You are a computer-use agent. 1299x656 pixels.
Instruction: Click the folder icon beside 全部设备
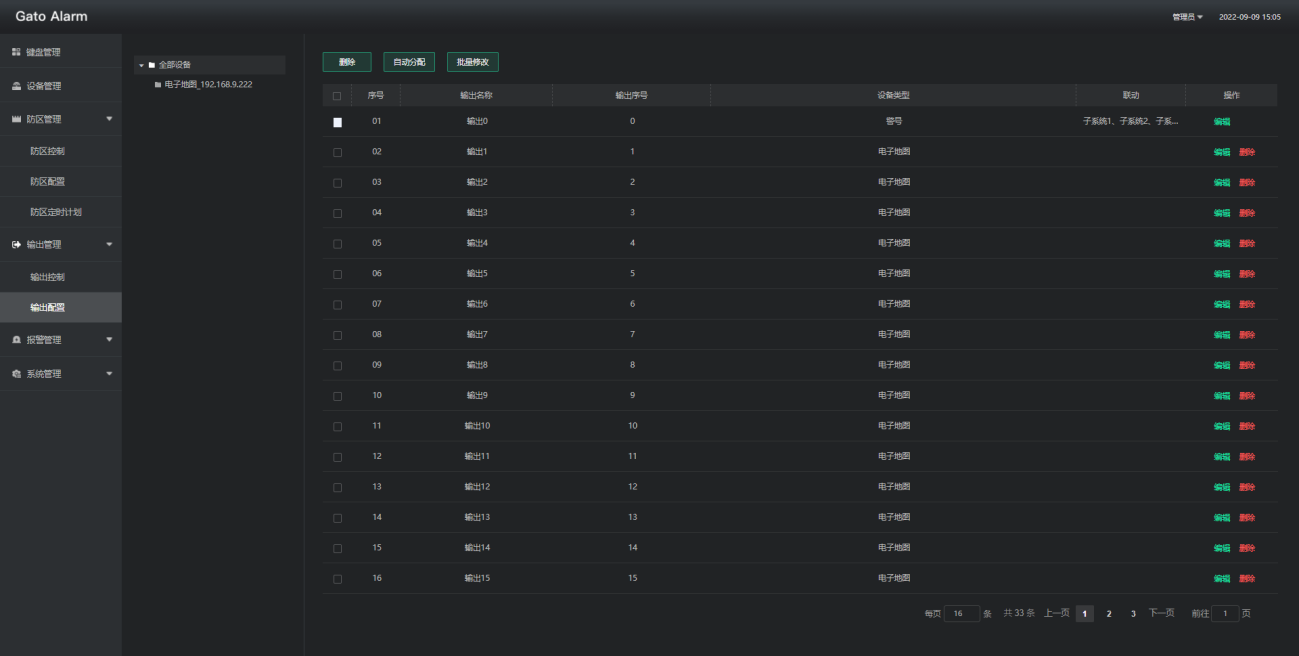point(152,65)
